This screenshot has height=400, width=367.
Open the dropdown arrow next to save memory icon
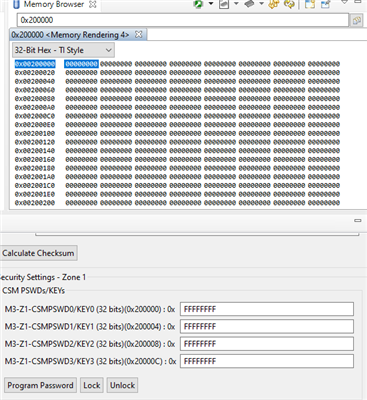click(x=236, y=4)
